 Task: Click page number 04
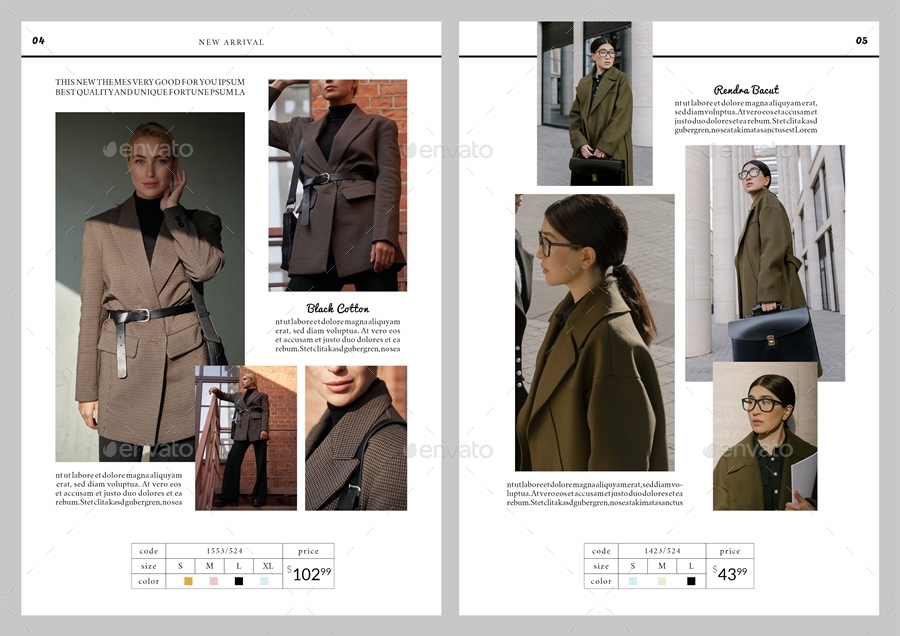38,42
